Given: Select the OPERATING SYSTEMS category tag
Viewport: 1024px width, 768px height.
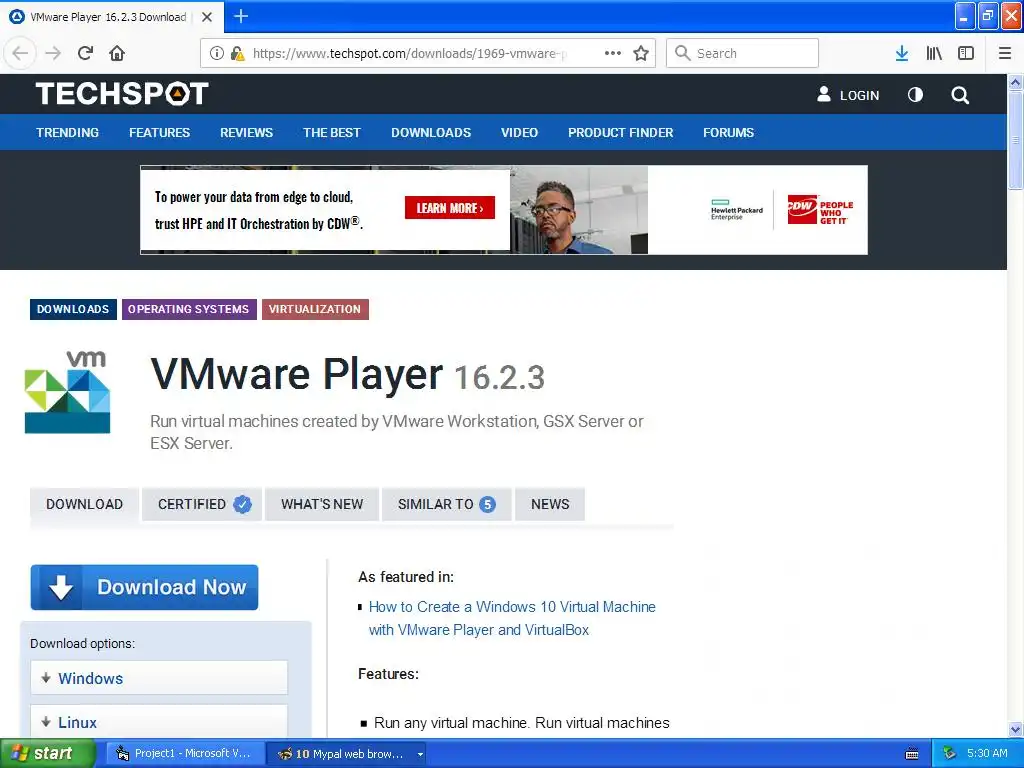Looking at the screenshot, I should (189, 309).
